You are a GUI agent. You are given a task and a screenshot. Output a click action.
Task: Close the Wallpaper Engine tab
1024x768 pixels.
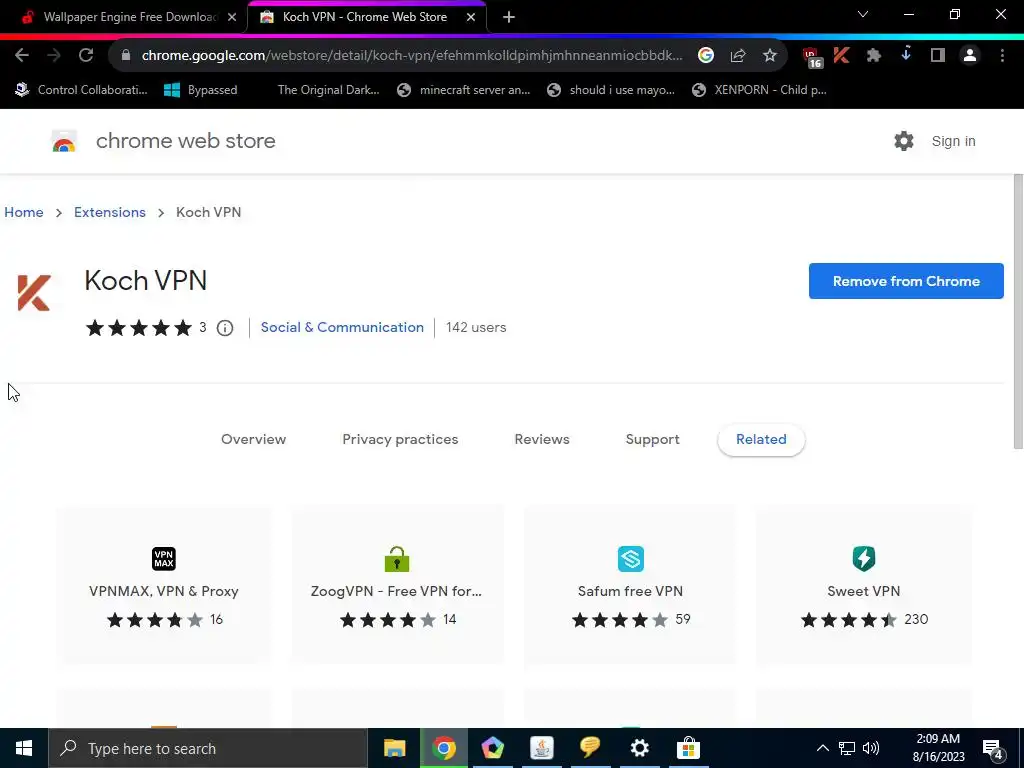(x=232, y=17)
